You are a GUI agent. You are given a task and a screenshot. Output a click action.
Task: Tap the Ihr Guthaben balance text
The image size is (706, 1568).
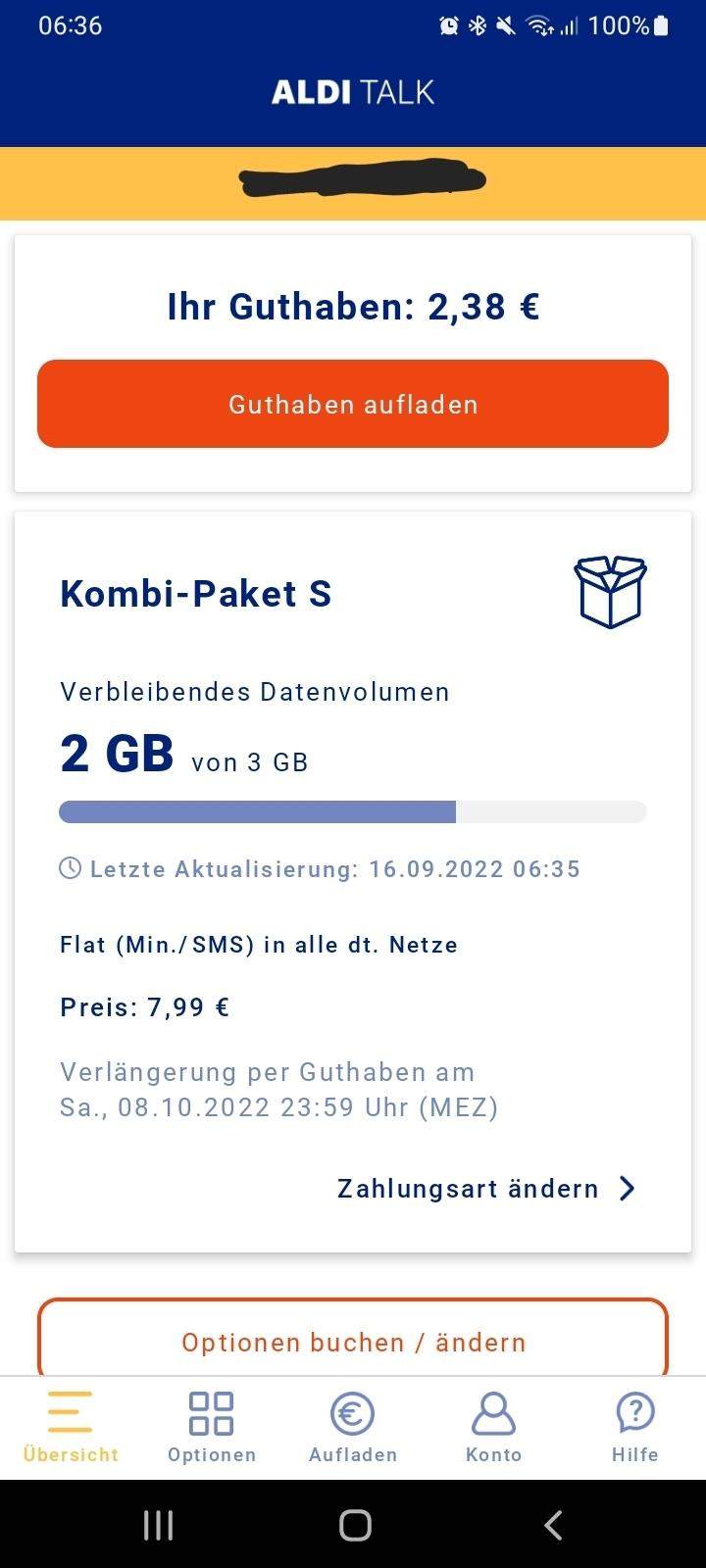point(353,307)
